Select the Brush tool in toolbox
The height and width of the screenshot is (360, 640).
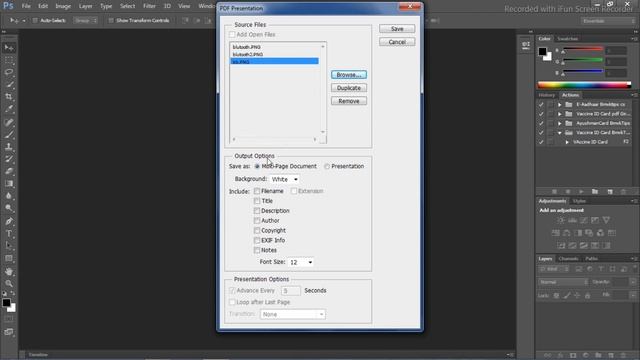tap(9, 135)
